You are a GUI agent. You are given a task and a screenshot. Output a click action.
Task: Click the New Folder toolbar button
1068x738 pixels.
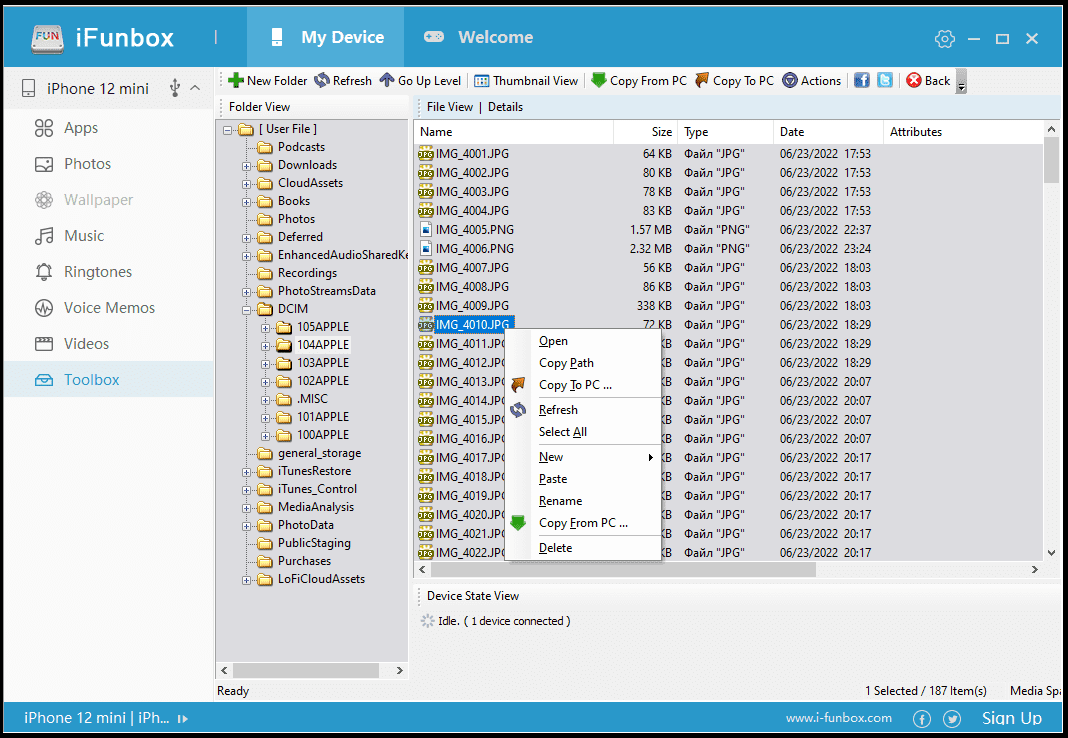coord(268,80)
